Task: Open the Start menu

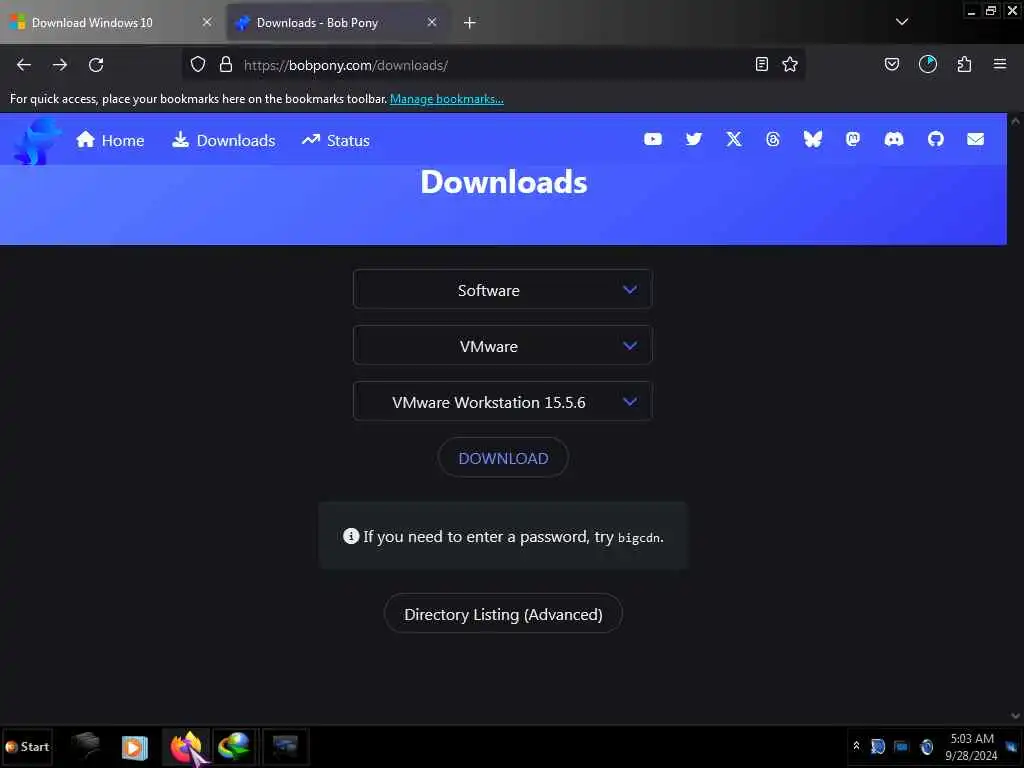Action: 27,746
